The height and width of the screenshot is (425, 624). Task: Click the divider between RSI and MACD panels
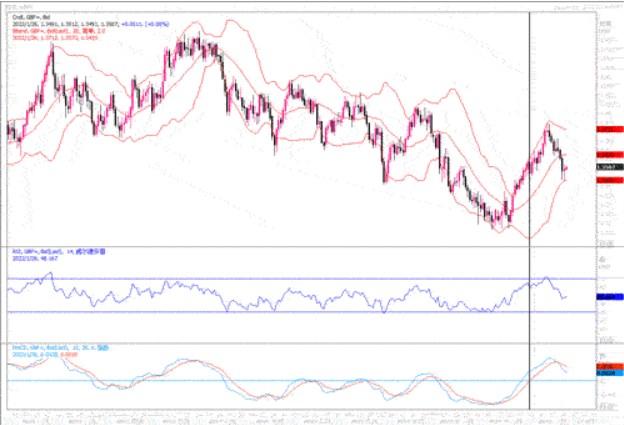300,343
